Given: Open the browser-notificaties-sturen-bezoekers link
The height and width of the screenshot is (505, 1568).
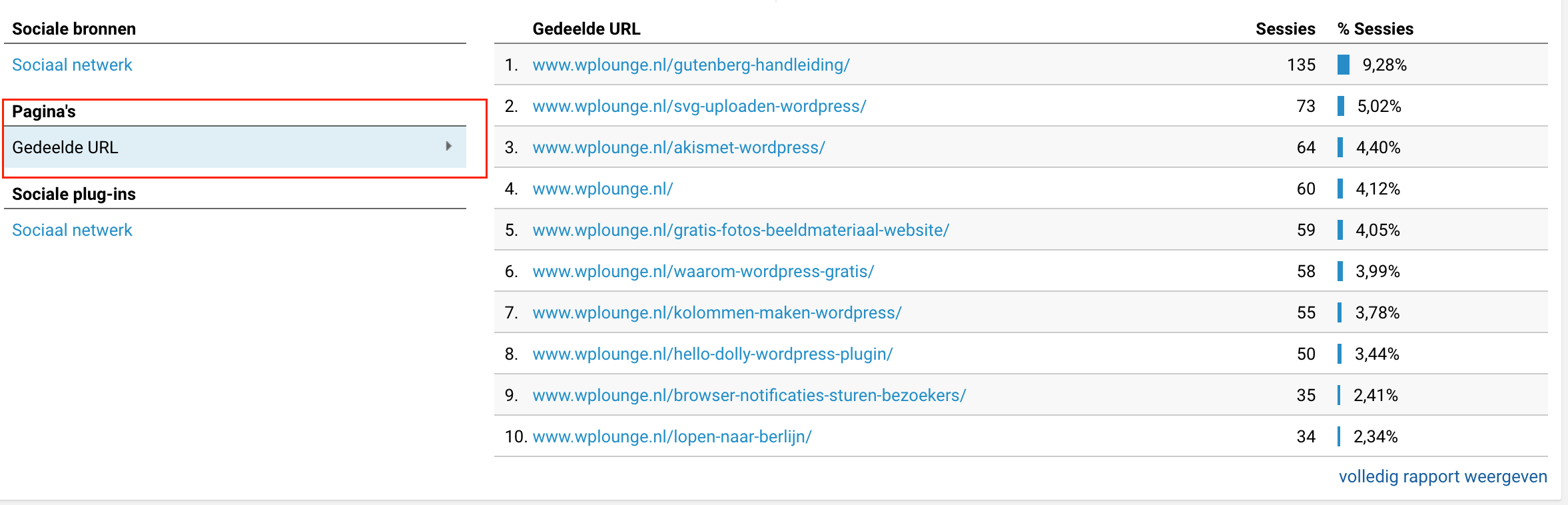Looking at the screenshot, I should click(749, 395).
